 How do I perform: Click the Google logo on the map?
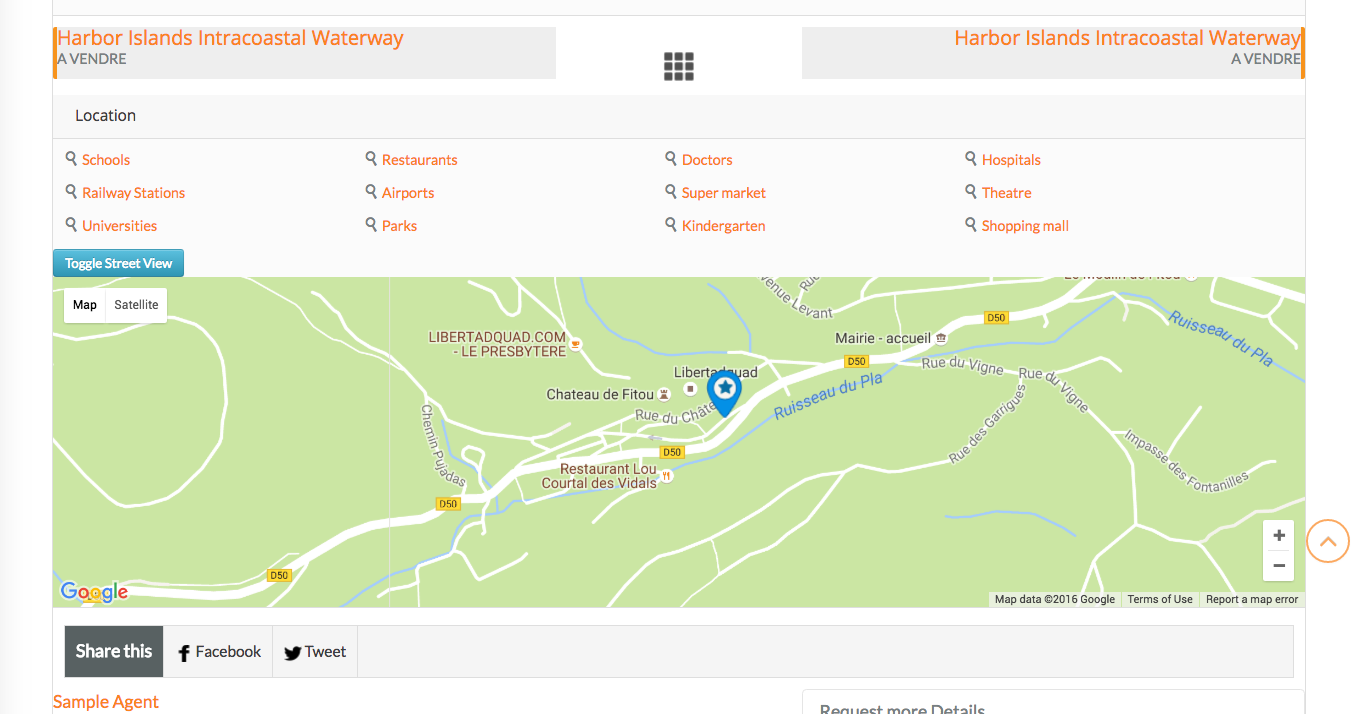(94, 592)
